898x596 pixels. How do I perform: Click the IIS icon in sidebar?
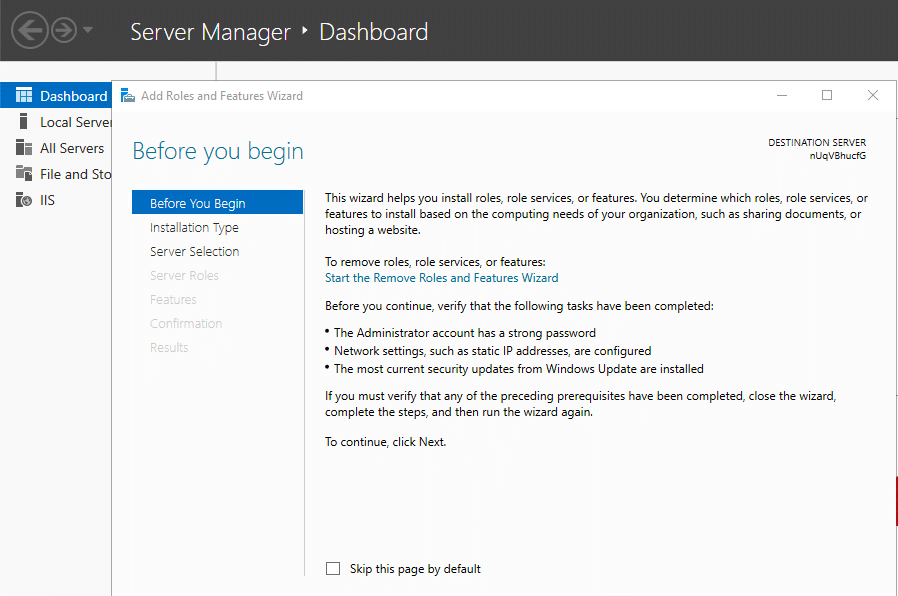(24, 200)
